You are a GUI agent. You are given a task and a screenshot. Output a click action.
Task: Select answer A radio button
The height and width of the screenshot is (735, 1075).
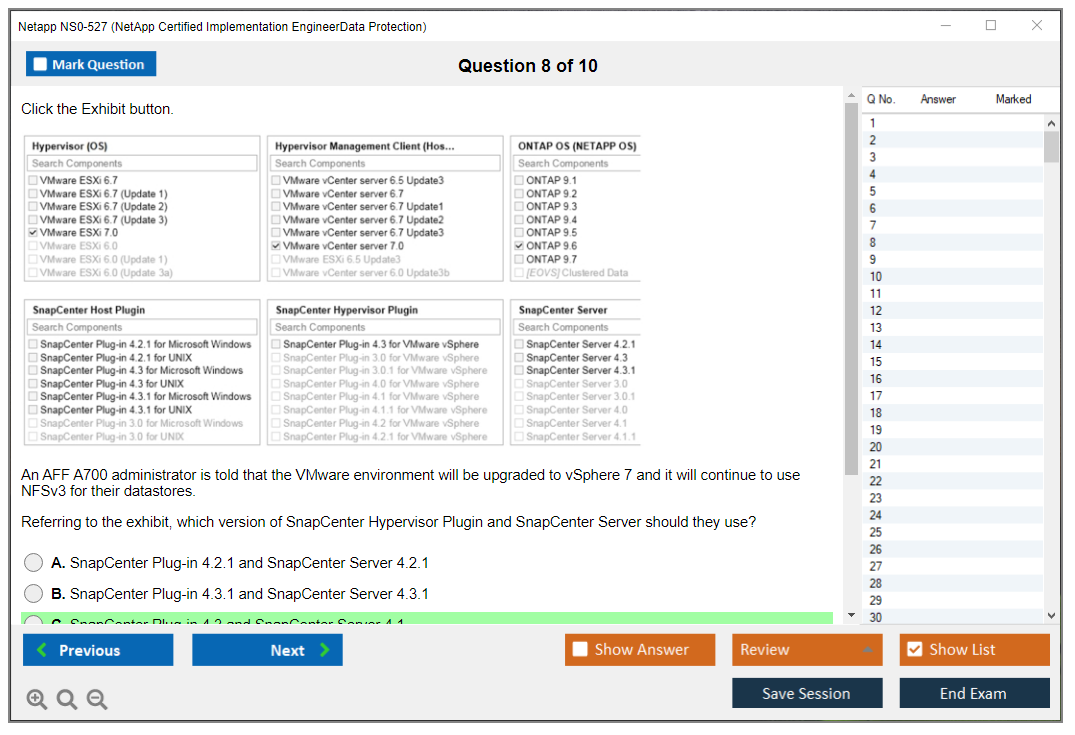click(34, 563)
